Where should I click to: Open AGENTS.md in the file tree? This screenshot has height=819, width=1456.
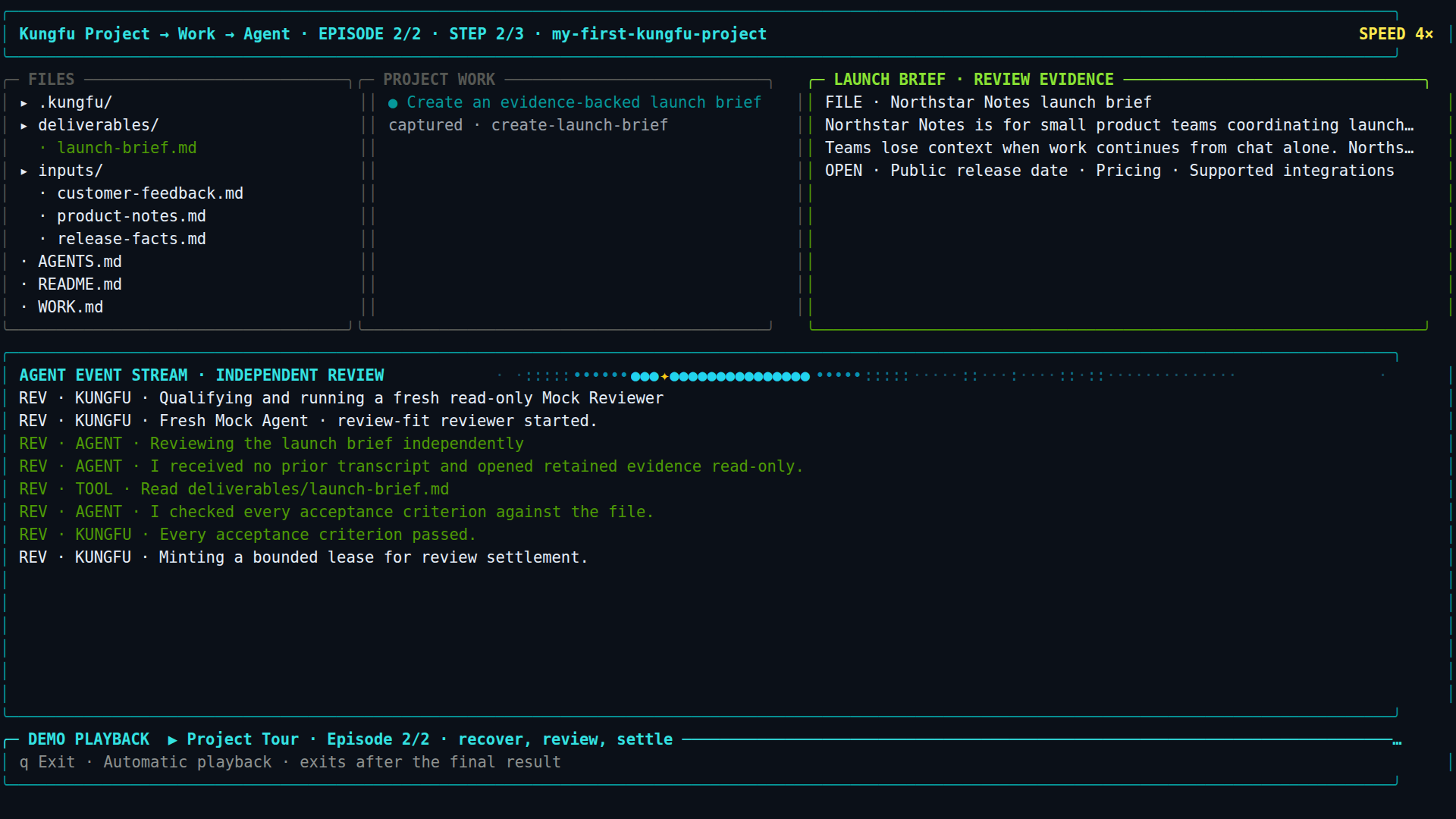click(x=80, y=262)
